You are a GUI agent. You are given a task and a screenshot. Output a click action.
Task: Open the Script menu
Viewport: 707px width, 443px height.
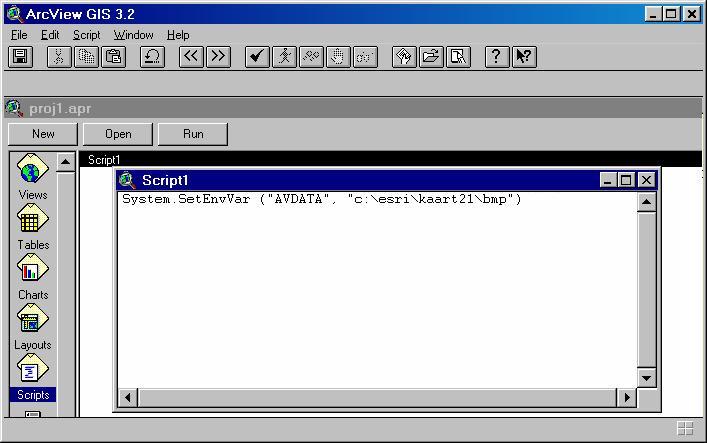click(x=86, y=35)
